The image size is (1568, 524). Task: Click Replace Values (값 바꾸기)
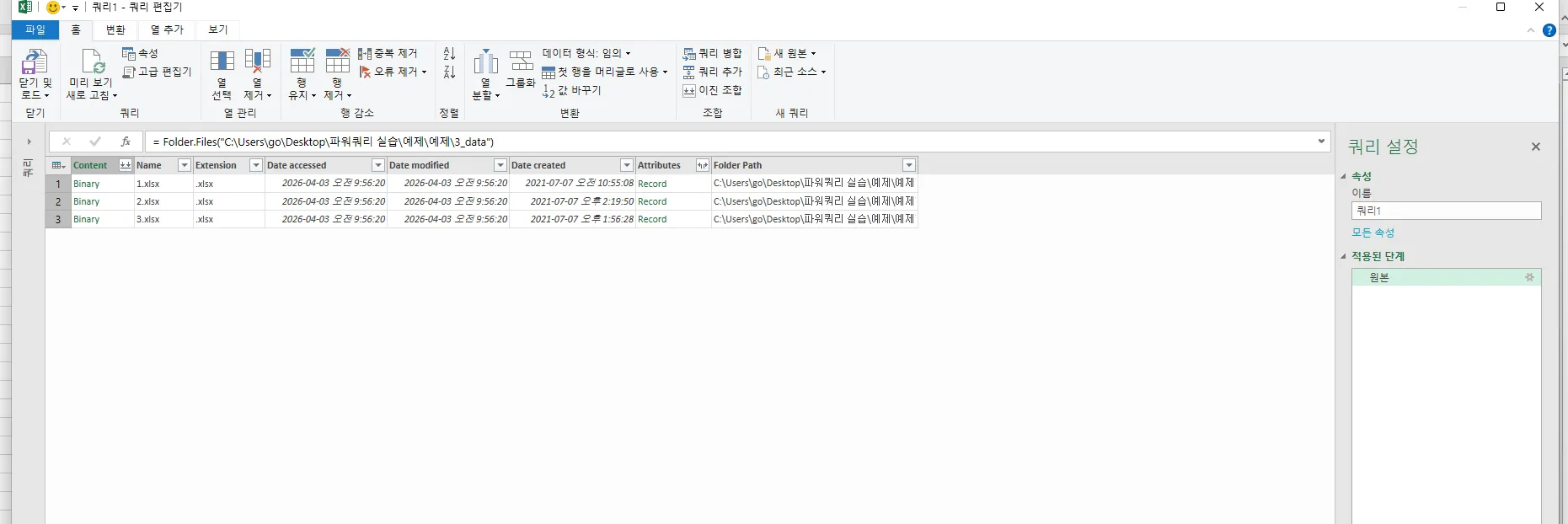tap(571, 90)
